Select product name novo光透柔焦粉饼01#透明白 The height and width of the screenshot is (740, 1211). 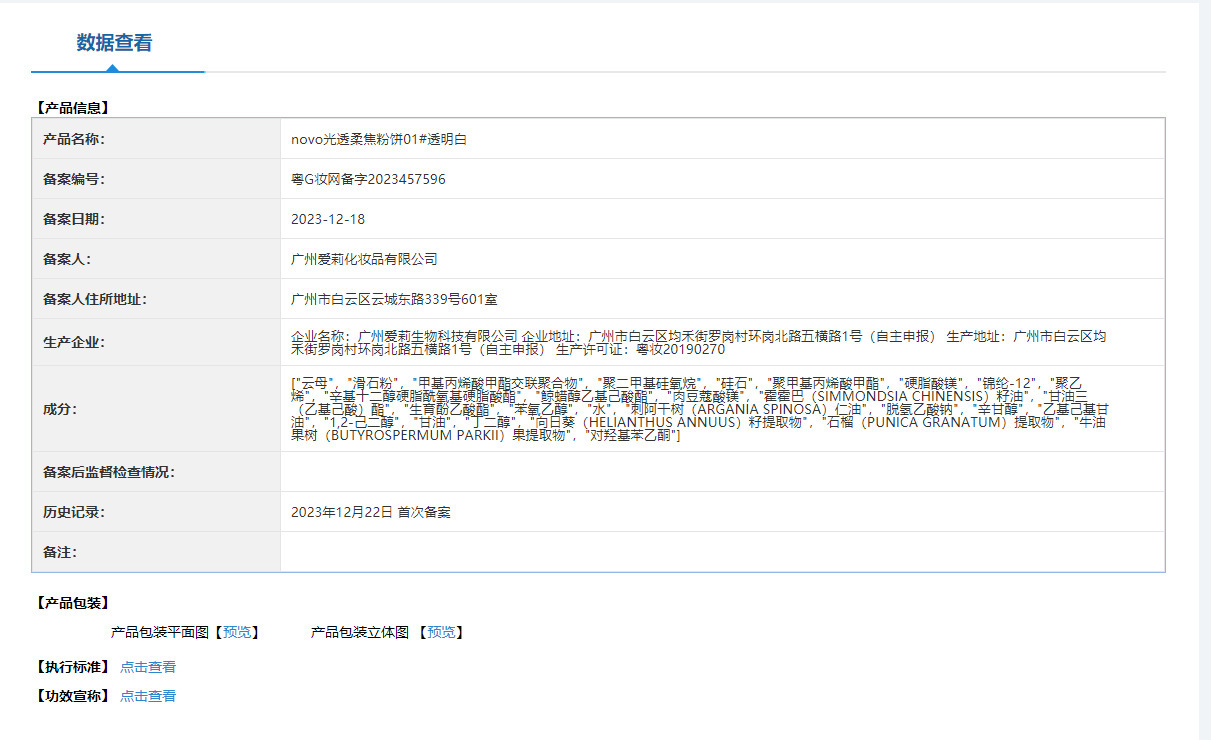pos(378,139)
